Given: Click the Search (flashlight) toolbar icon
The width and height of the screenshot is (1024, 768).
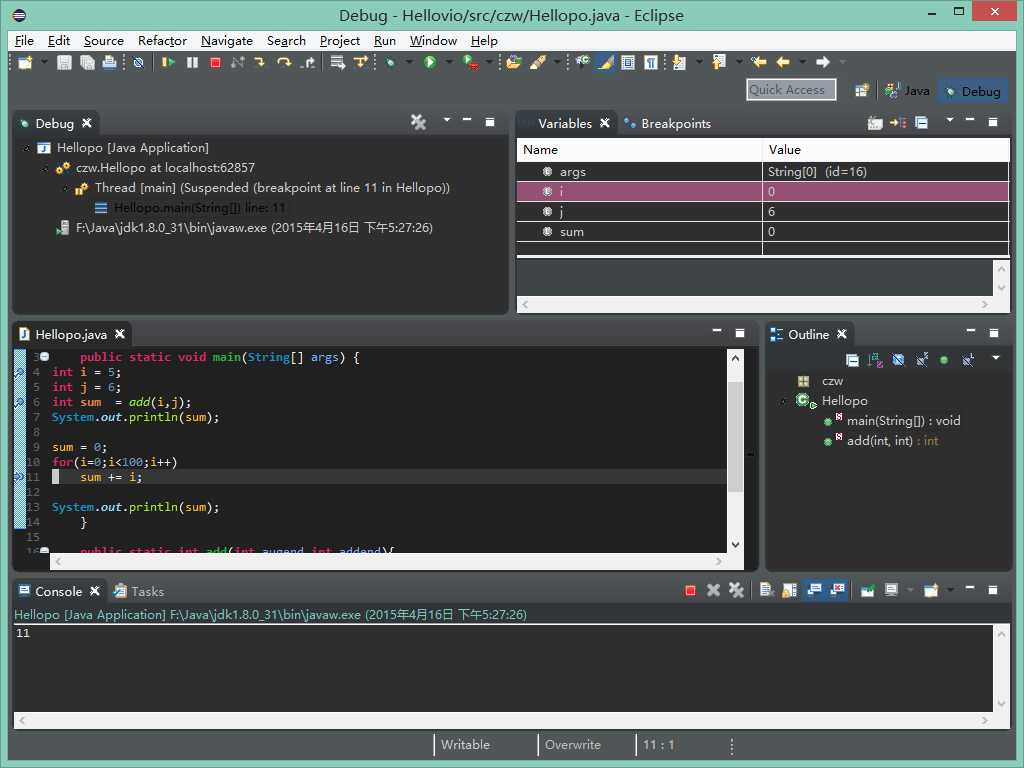Looking at the screenshot, I should (537, 63).
